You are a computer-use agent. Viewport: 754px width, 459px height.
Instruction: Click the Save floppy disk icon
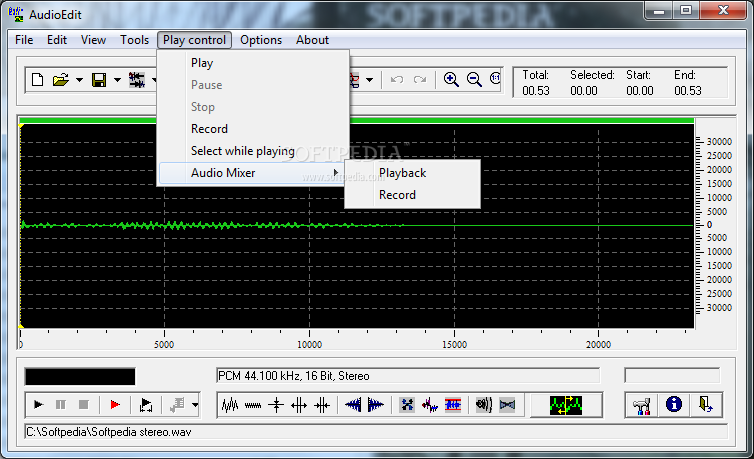coord(99,80)
